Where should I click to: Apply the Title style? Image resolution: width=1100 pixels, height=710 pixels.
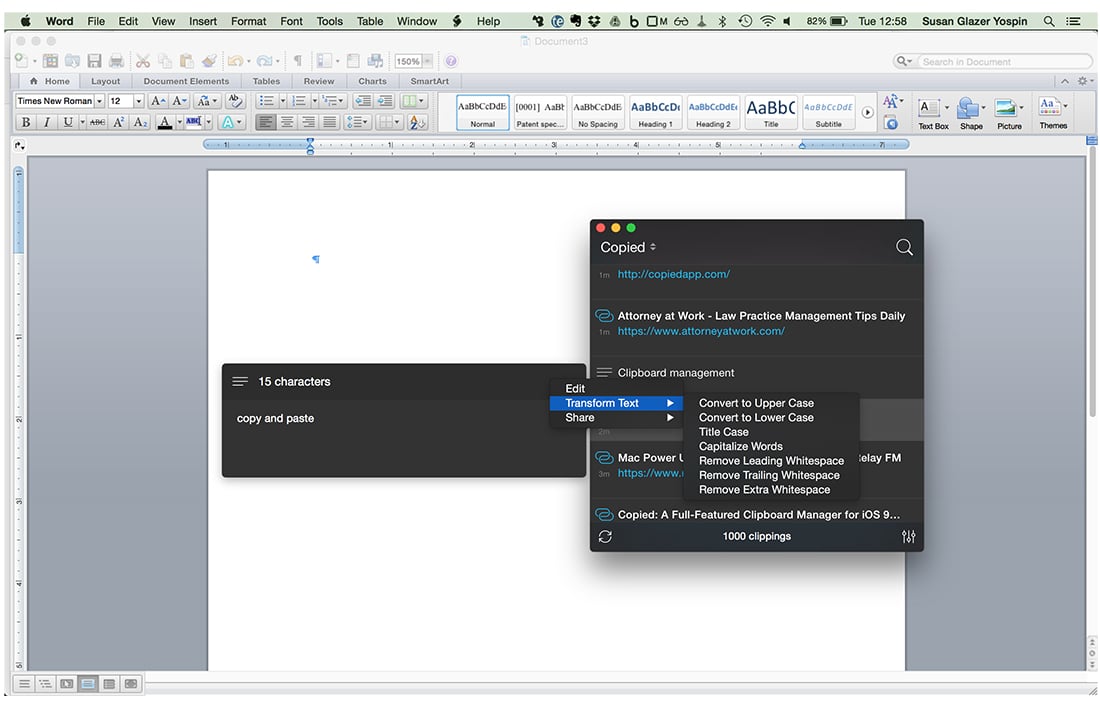(770, 112)
